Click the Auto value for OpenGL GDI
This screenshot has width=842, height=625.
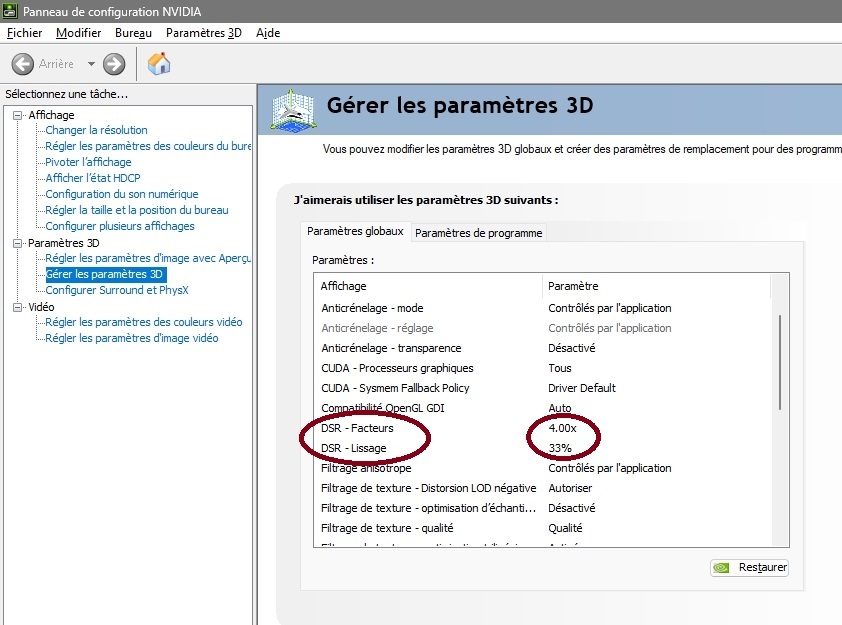pos(560,408)
